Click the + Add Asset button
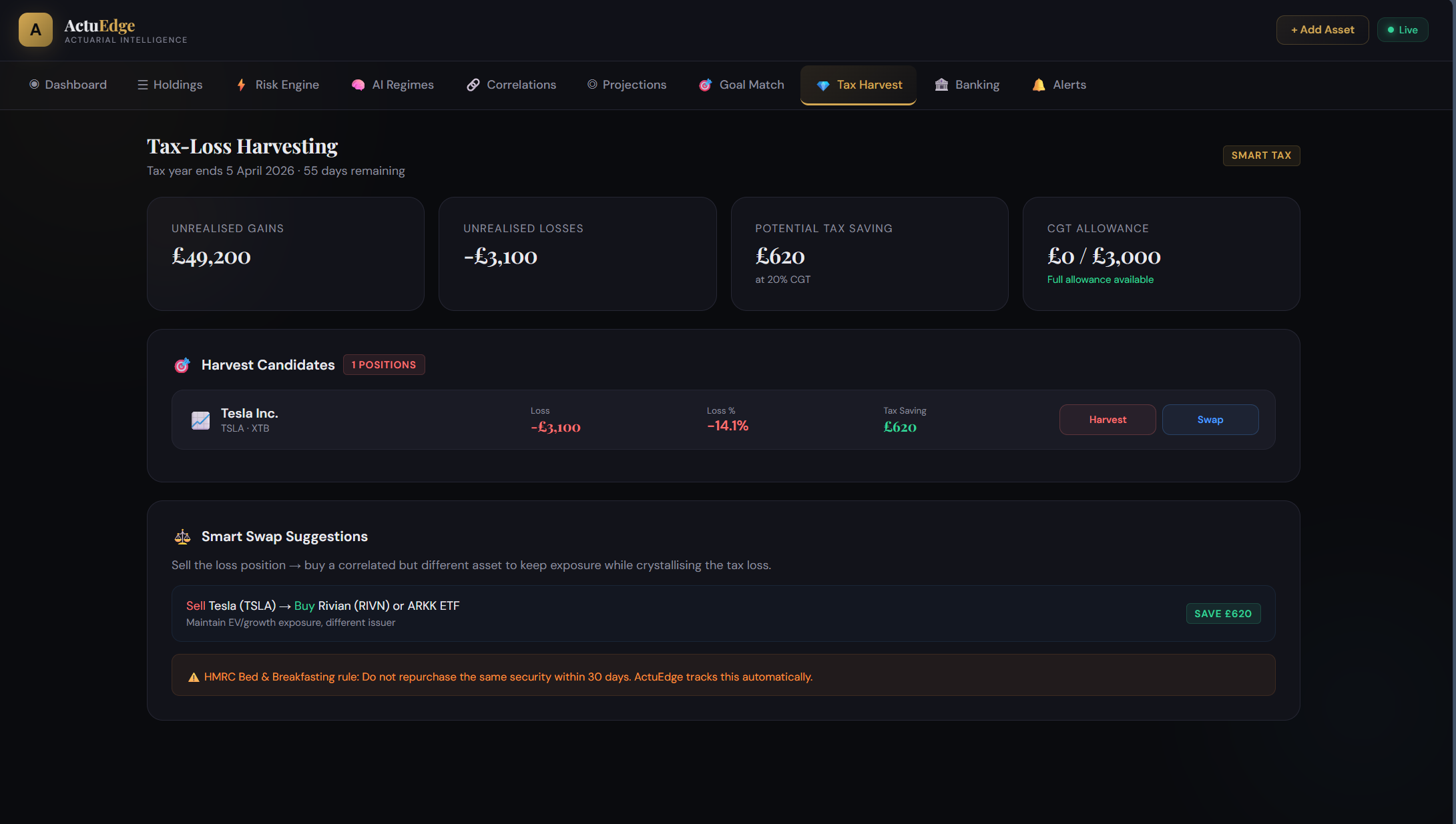 (1322, 30)
